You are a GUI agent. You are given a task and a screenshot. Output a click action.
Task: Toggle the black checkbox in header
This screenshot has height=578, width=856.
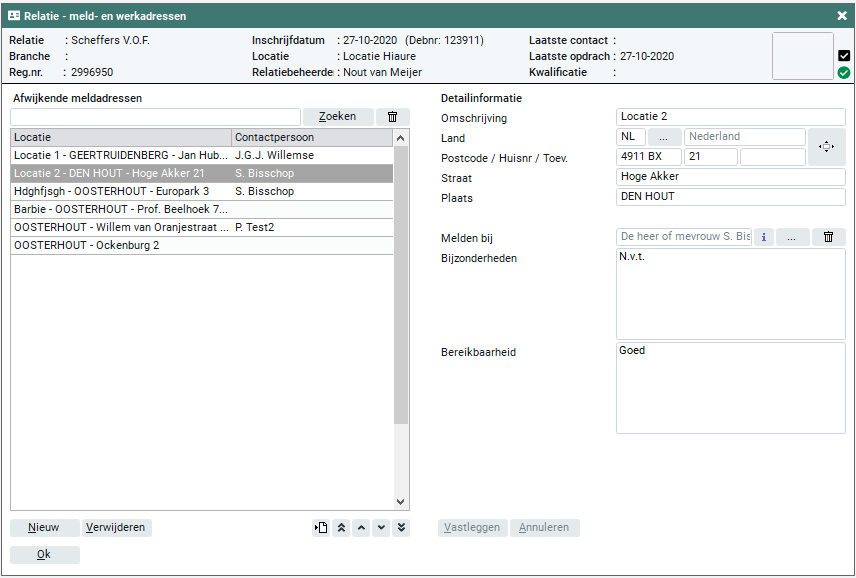point(844,56)
